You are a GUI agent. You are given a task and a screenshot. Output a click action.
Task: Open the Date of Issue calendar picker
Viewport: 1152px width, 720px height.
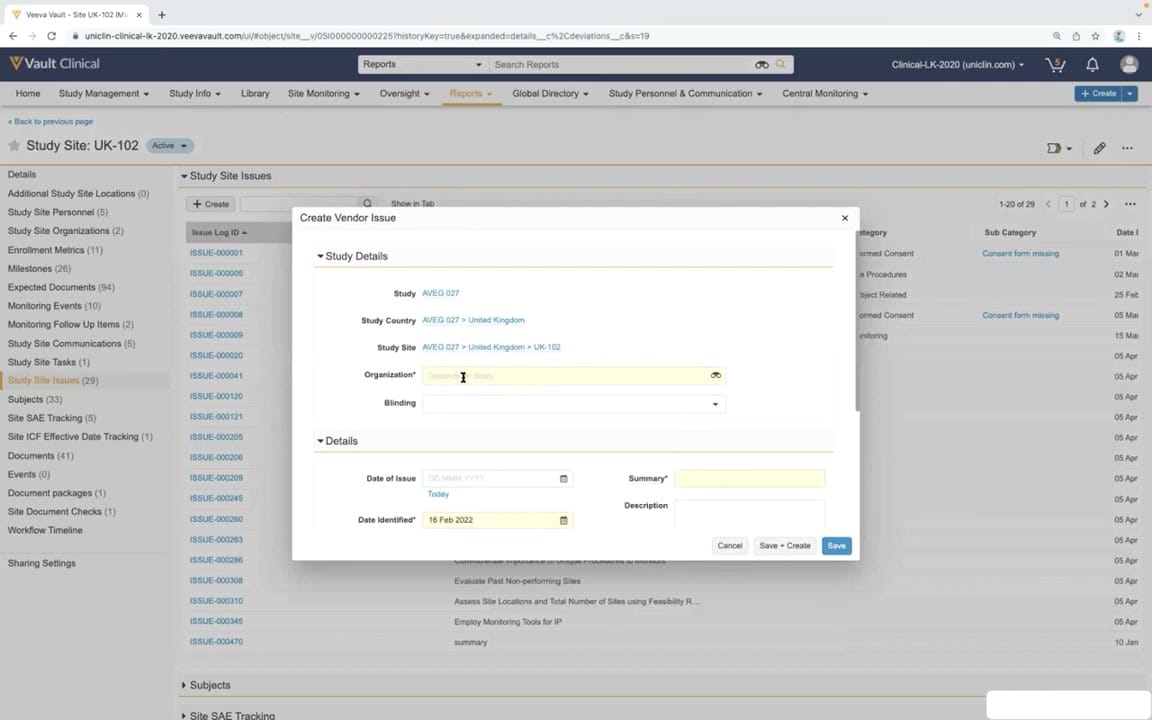[564, 478]
